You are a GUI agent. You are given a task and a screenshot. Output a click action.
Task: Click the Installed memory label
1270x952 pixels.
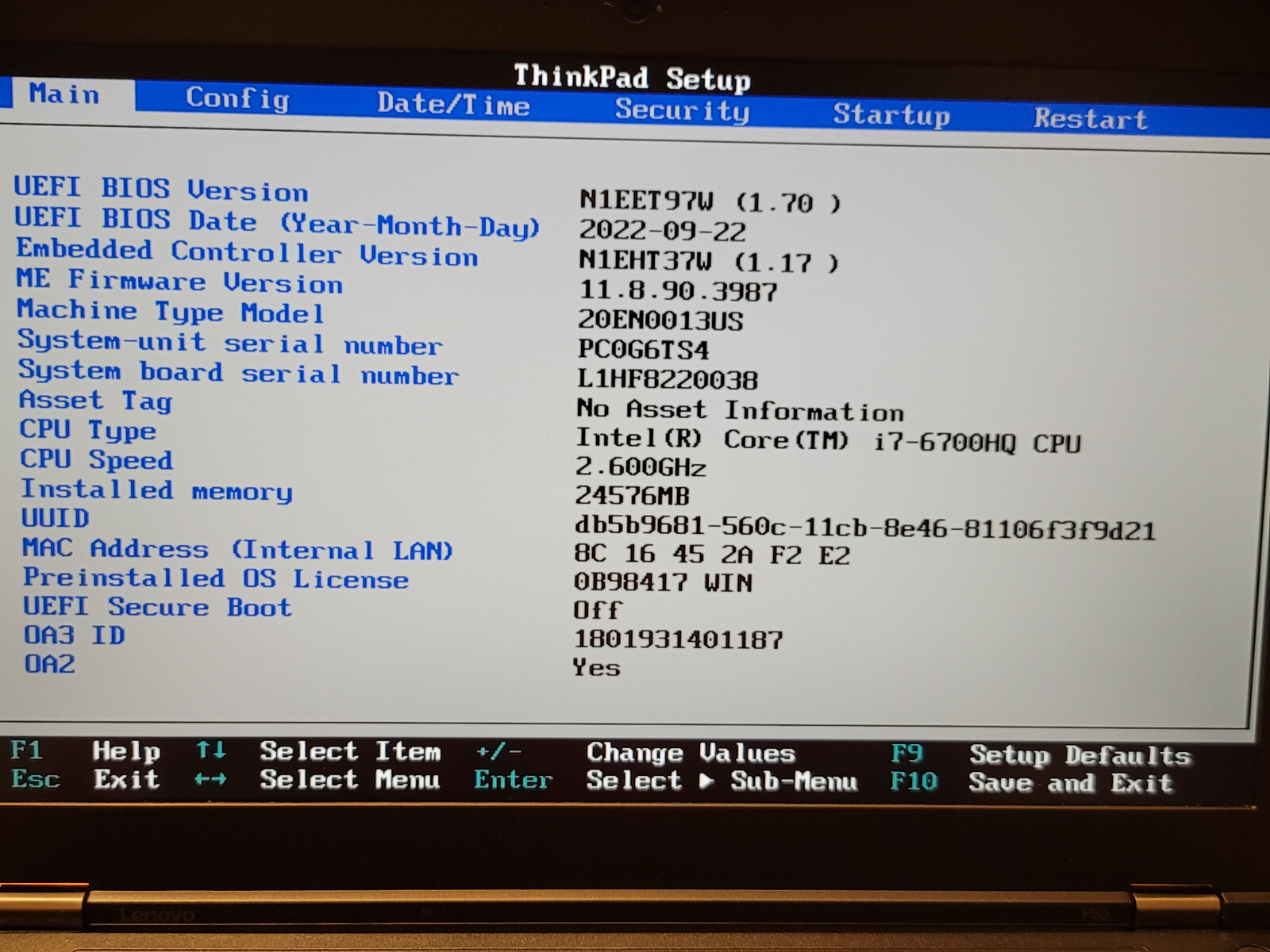click(x=156, y=490)
